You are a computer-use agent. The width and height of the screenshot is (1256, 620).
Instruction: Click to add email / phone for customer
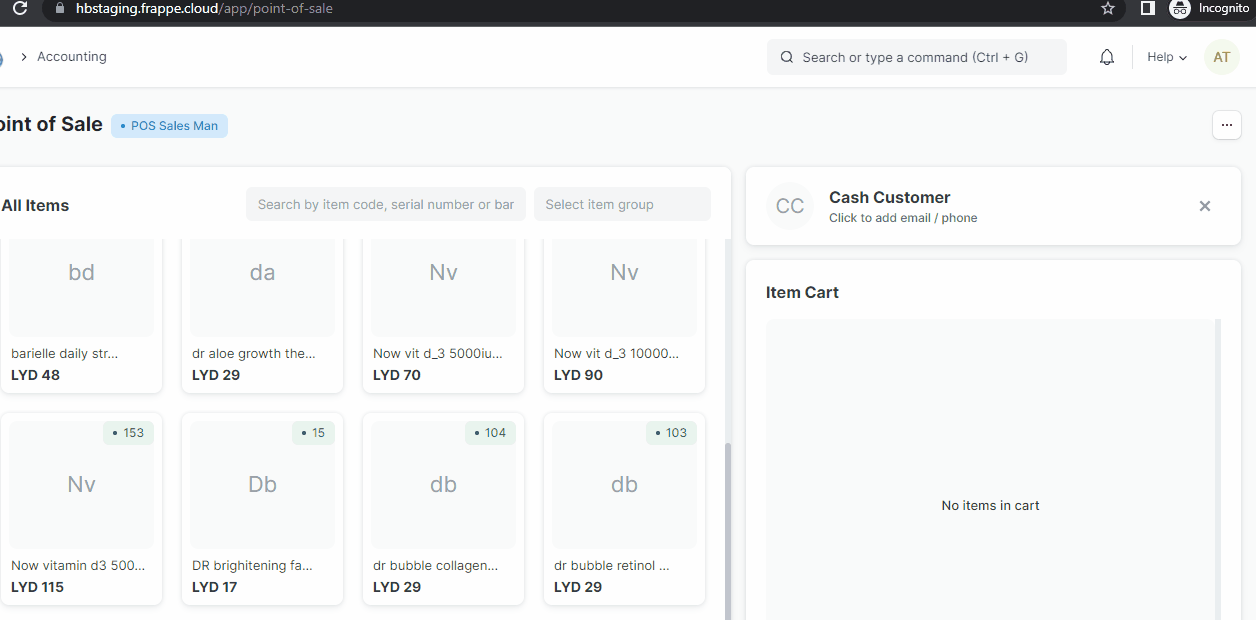point(903,217)
